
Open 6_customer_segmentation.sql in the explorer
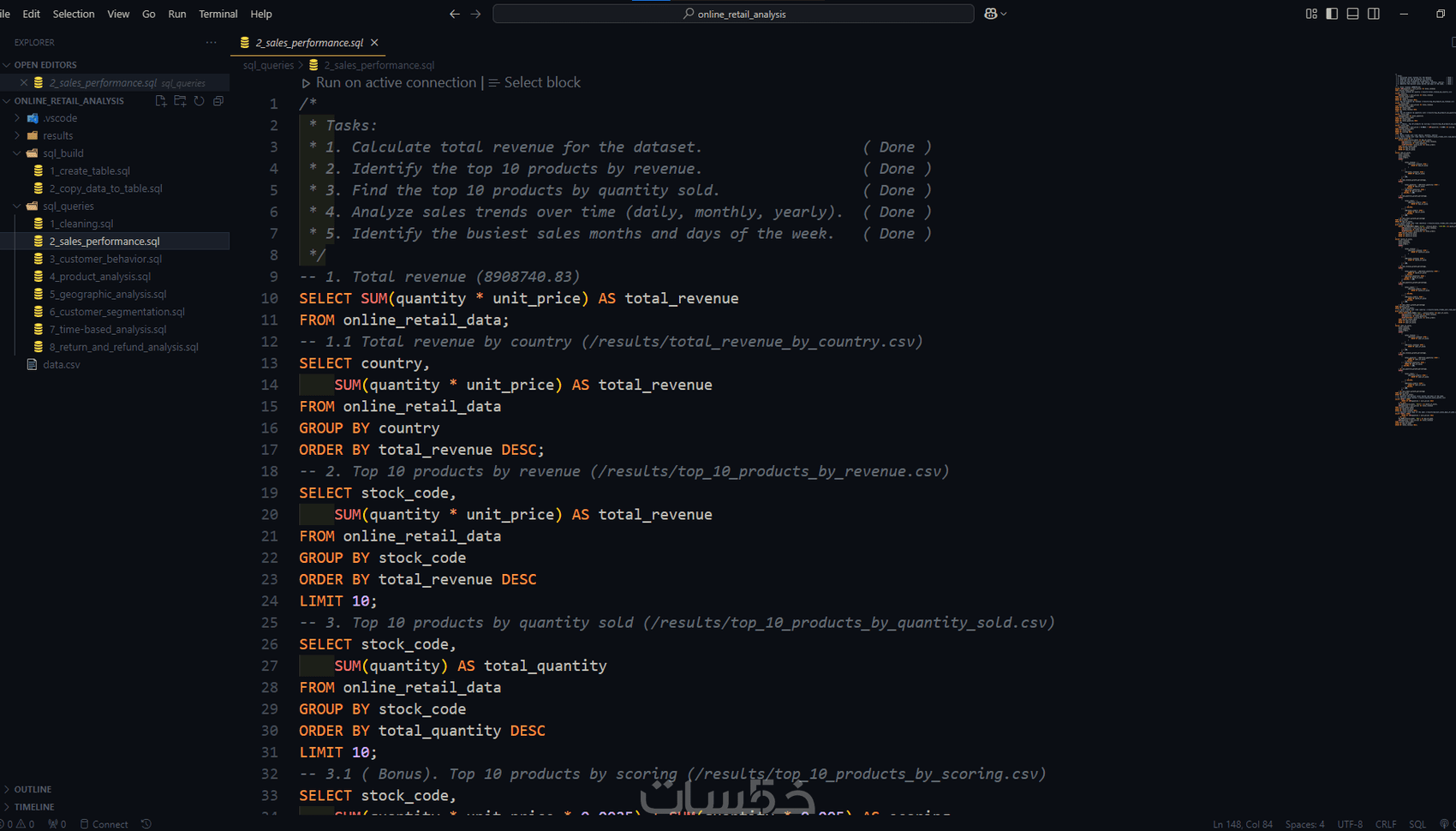(117, 312)
